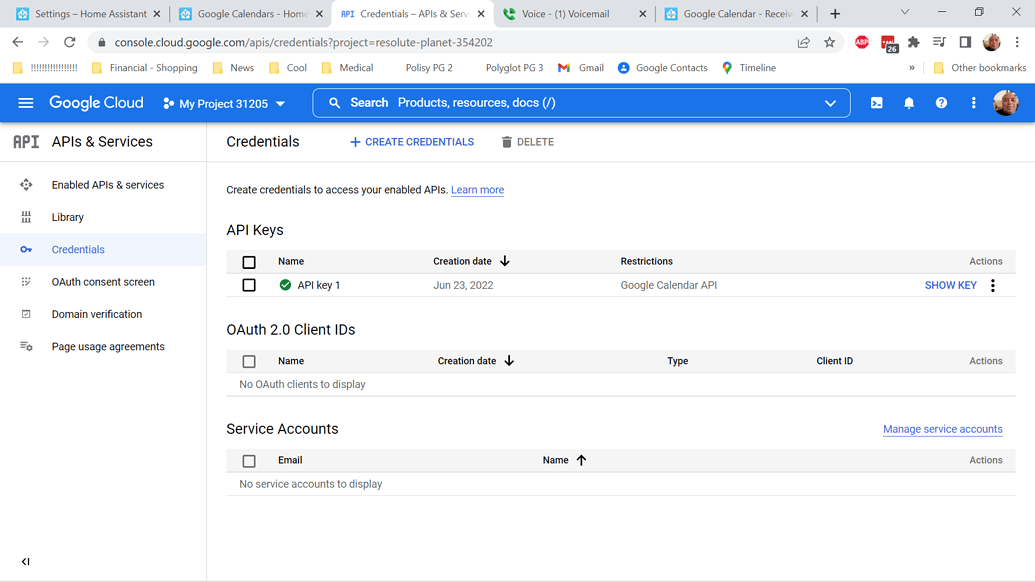
Task: Click the green status check for API key 1
Action: (x=285, y=285)
